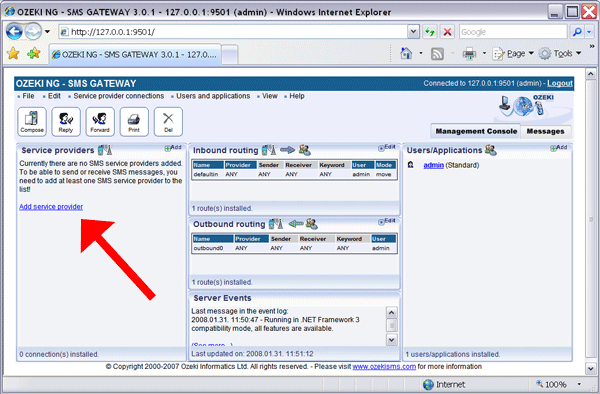
Task: Select the OZEKI NG browser tab
Action: (135, 54)
